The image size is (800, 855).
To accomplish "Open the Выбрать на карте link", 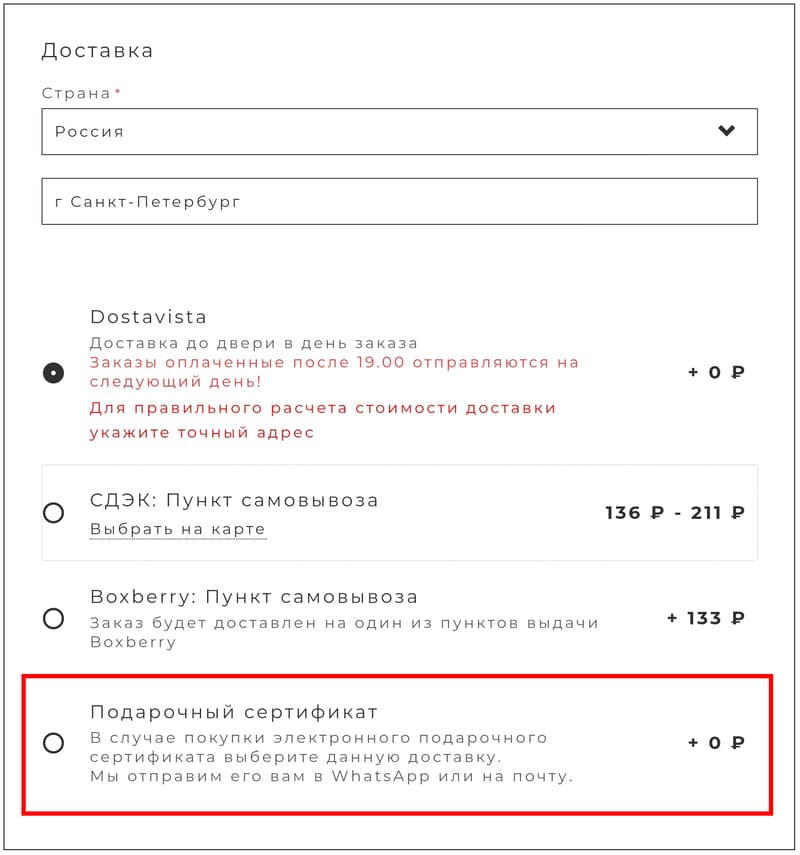I will 178,529.
